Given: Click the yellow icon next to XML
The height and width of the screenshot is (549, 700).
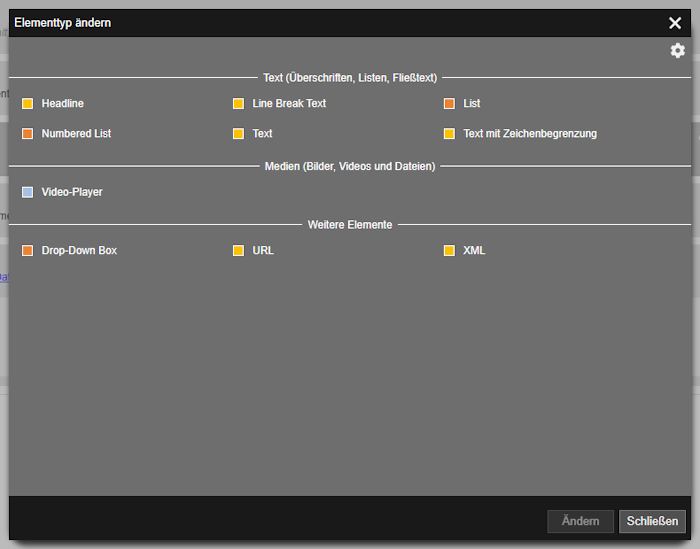Looking at the screenshot, I should (x=449, y=250).
